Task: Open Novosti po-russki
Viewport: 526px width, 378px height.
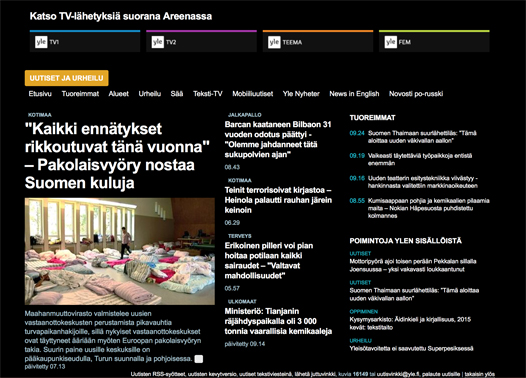Action: 416,94
